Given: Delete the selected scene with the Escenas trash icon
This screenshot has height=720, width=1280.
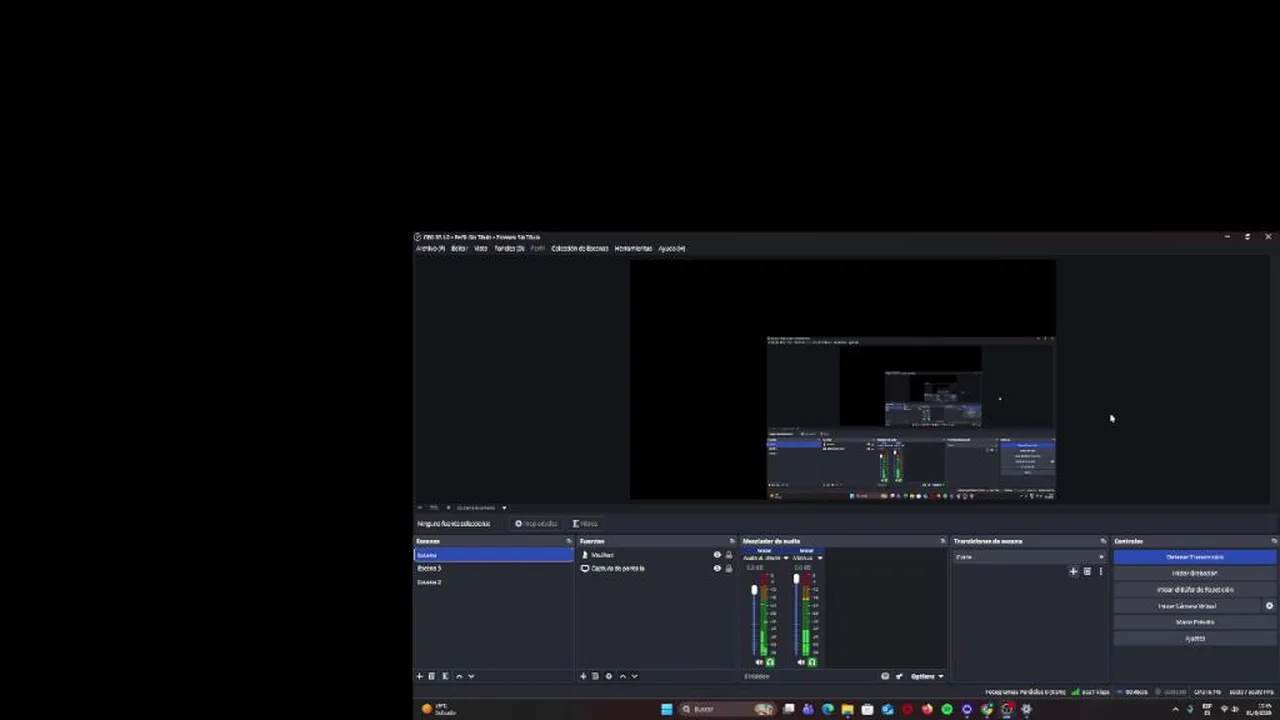Looking at the screenshot, I should tap(432, 676).
